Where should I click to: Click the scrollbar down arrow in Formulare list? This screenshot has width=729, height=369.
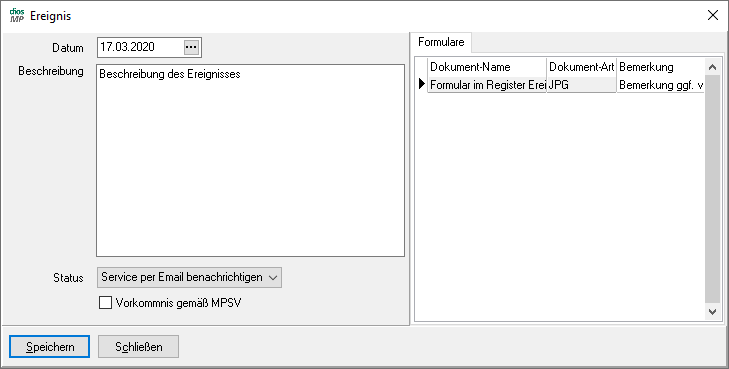(712, 312)
